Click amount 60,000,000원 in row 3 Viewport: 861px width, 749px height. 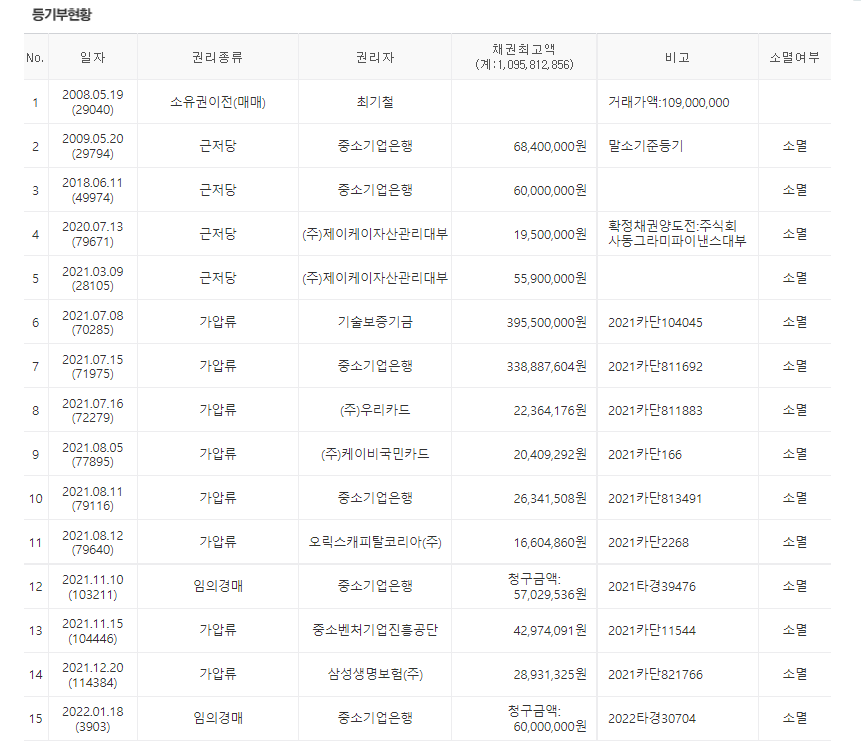550,191
